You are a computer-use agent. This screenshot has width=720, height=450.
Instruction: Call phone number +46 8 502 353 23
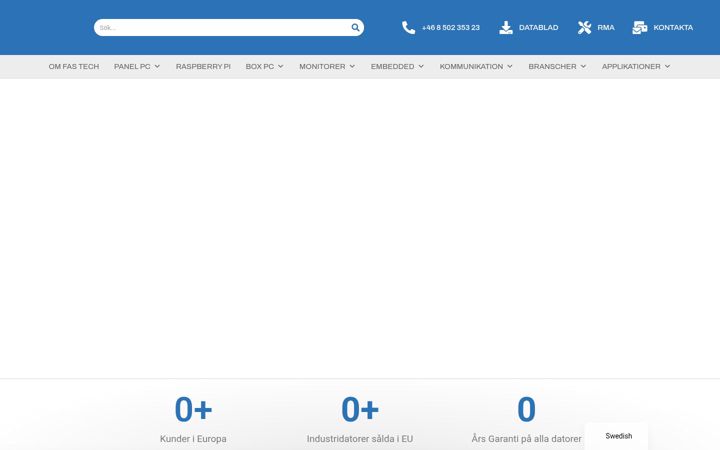[x=450, y=28]
